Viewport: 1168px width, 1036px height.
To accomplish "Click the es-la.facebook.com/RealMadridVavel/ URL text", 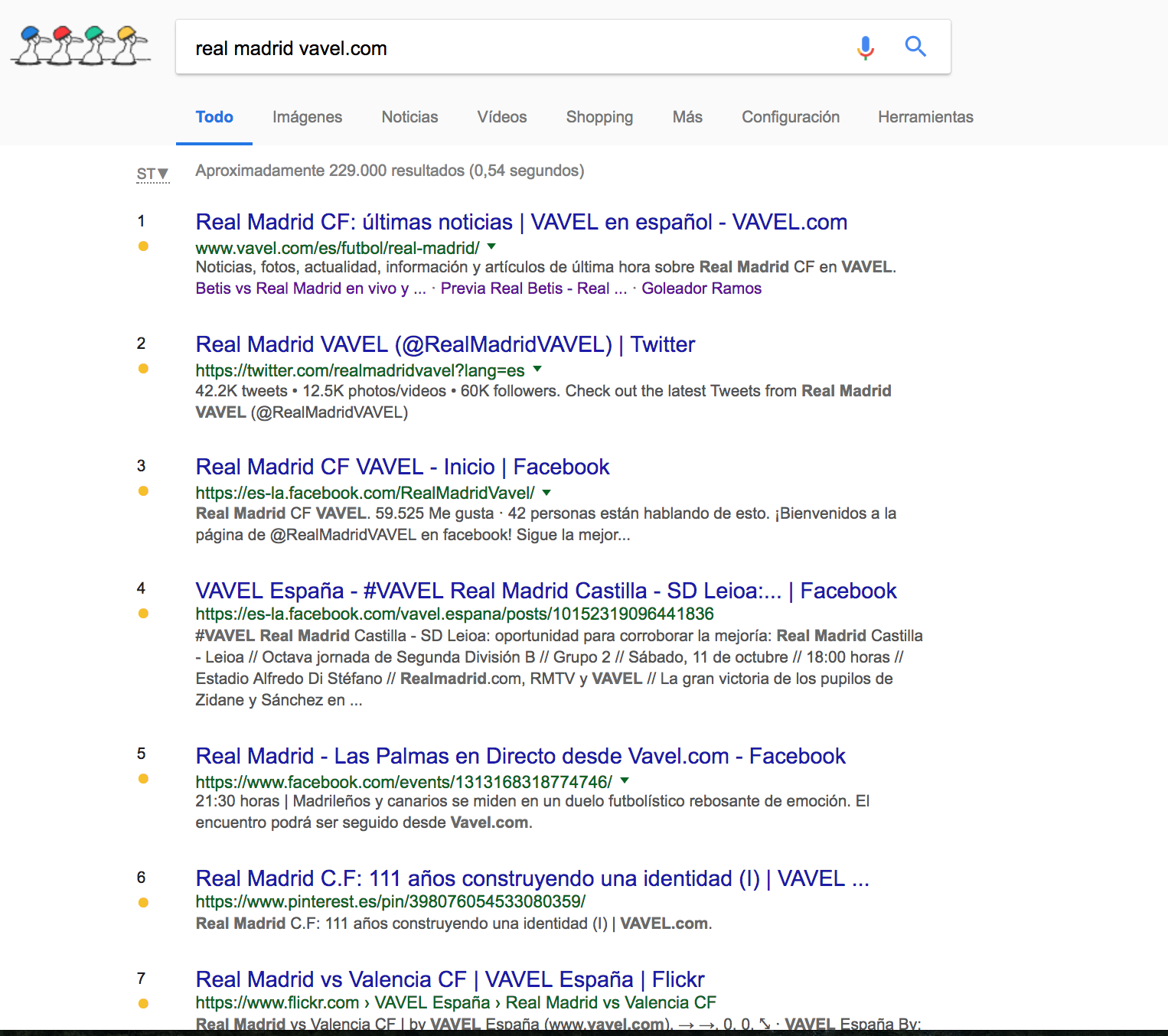I will 365,493.
